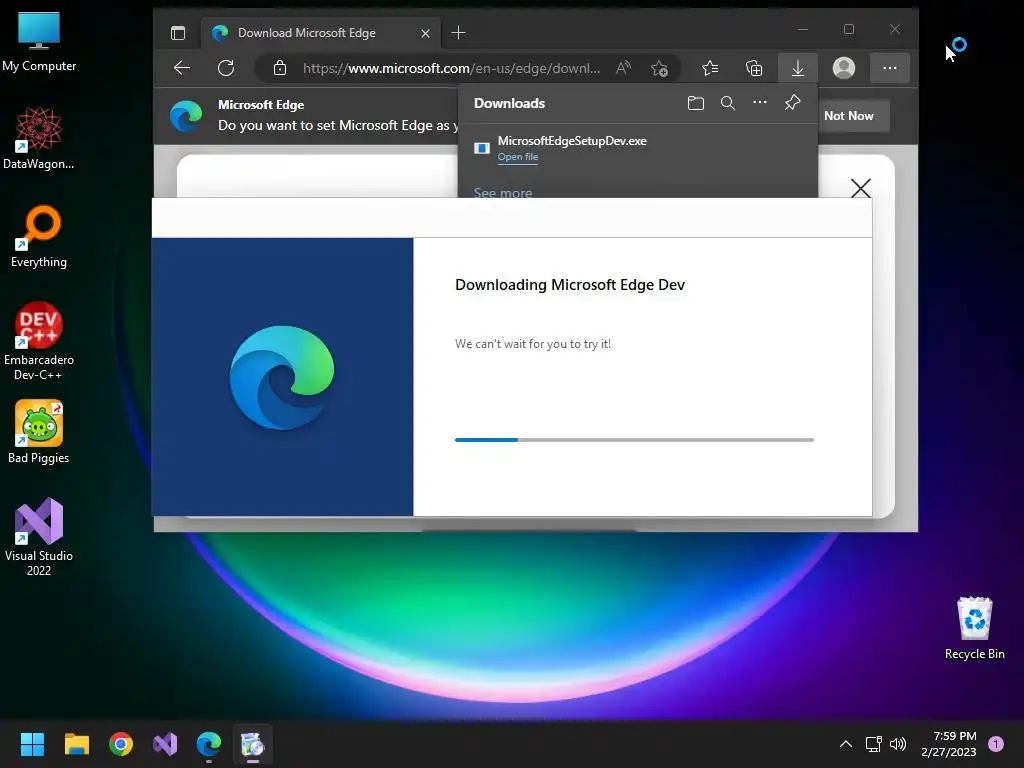Viewport: 1024px width, 768px height.
Task: Open Visual Studio from taskbar
Action: click(165, 744)
